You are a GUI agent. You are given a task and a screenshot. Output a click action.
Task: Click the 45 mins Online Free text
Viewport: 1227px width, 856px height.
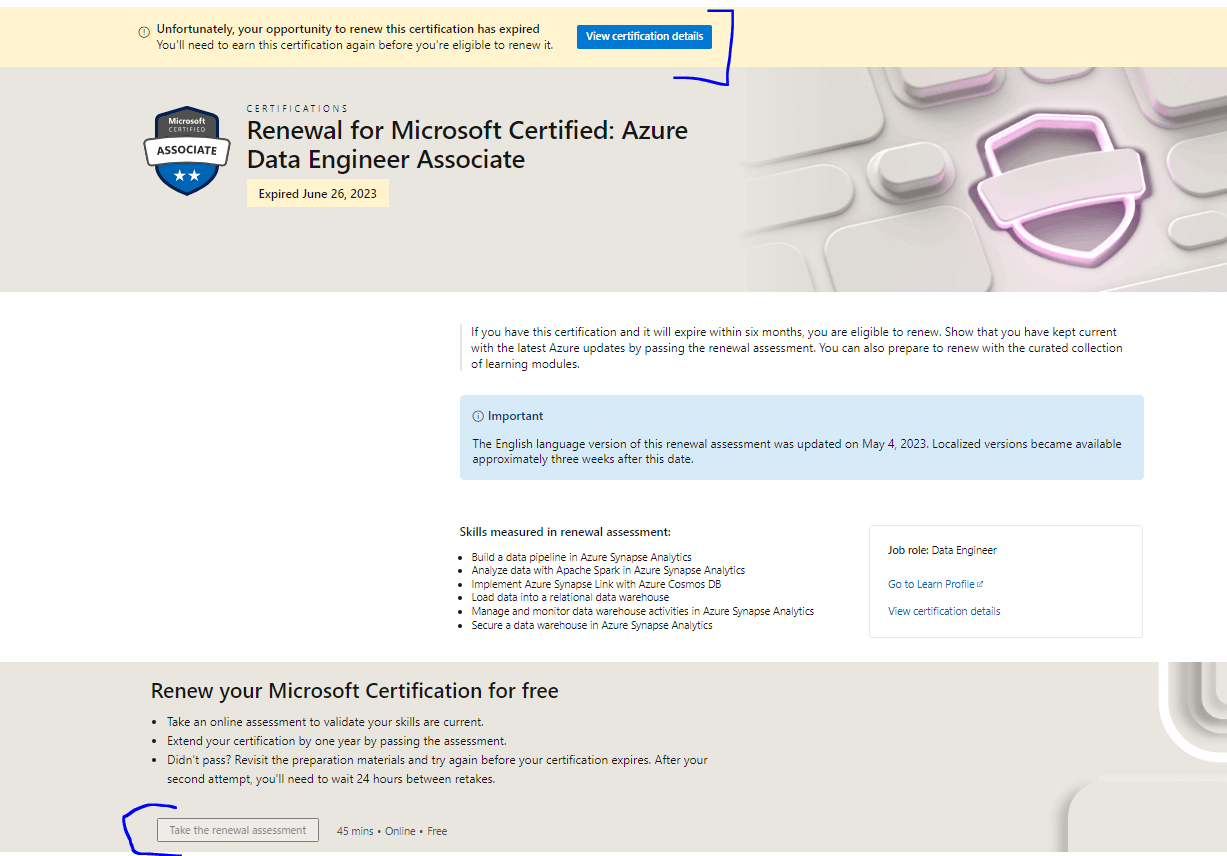coord(392,831)
